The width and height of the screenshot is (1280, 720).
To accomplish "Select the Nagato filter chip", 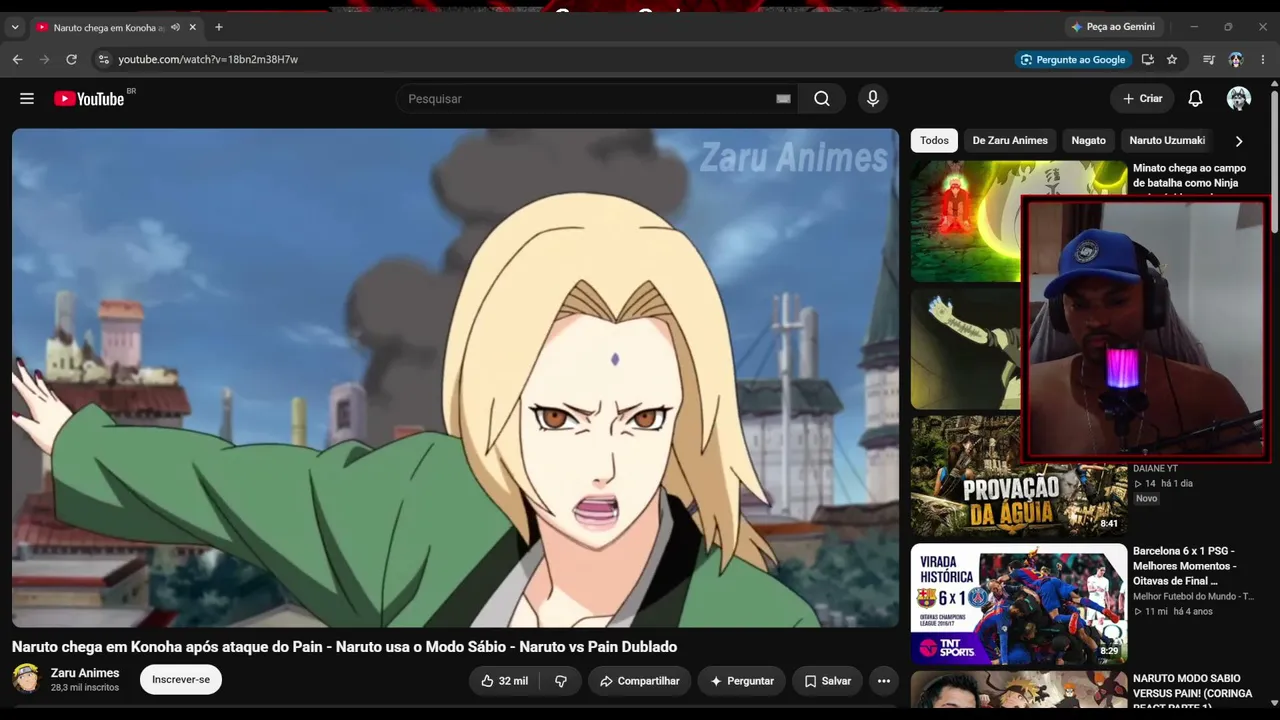I will (x=1088, y=141).
